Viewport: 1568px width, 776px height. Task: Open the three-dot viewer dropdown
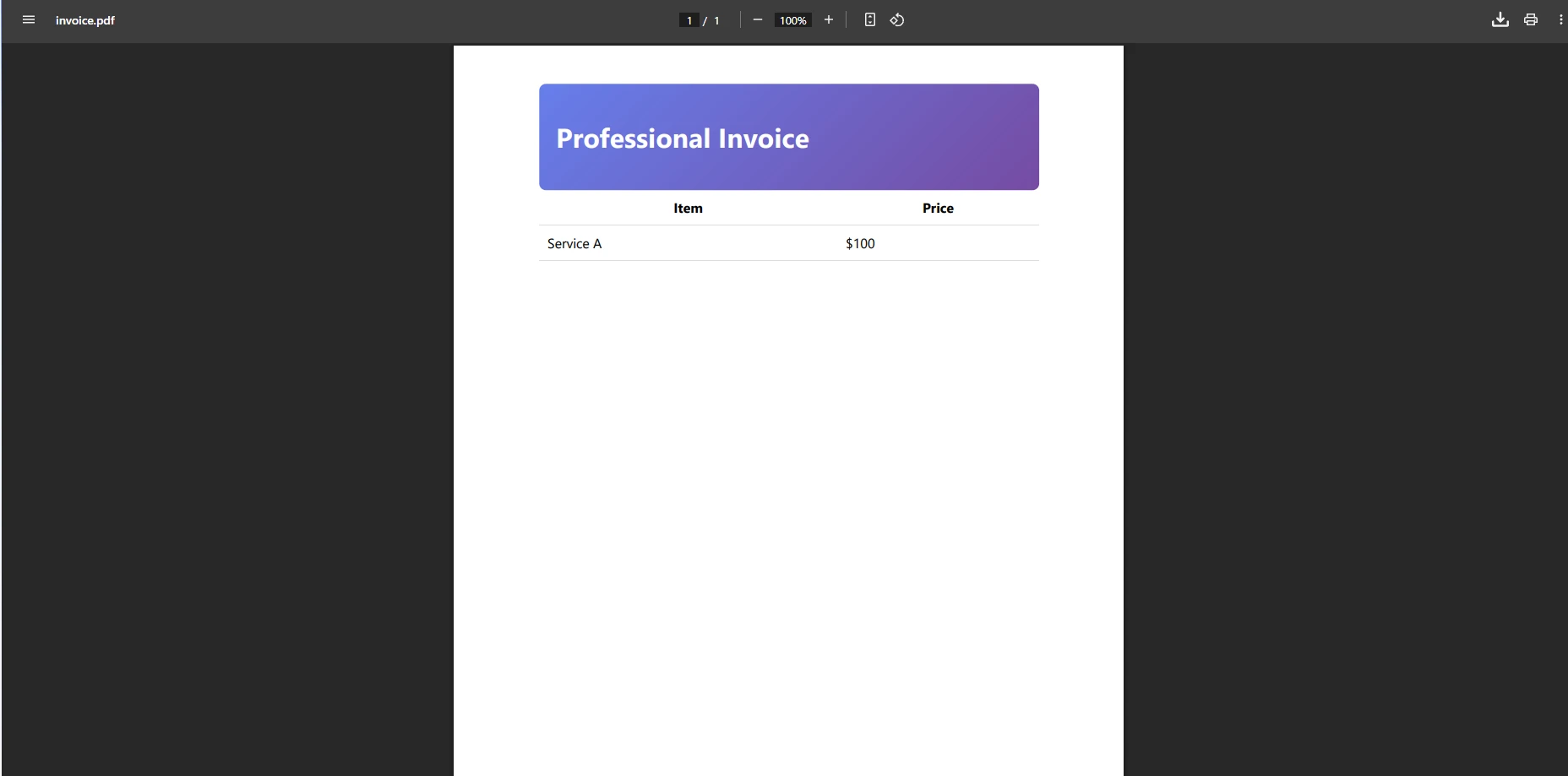(1560, 19)
